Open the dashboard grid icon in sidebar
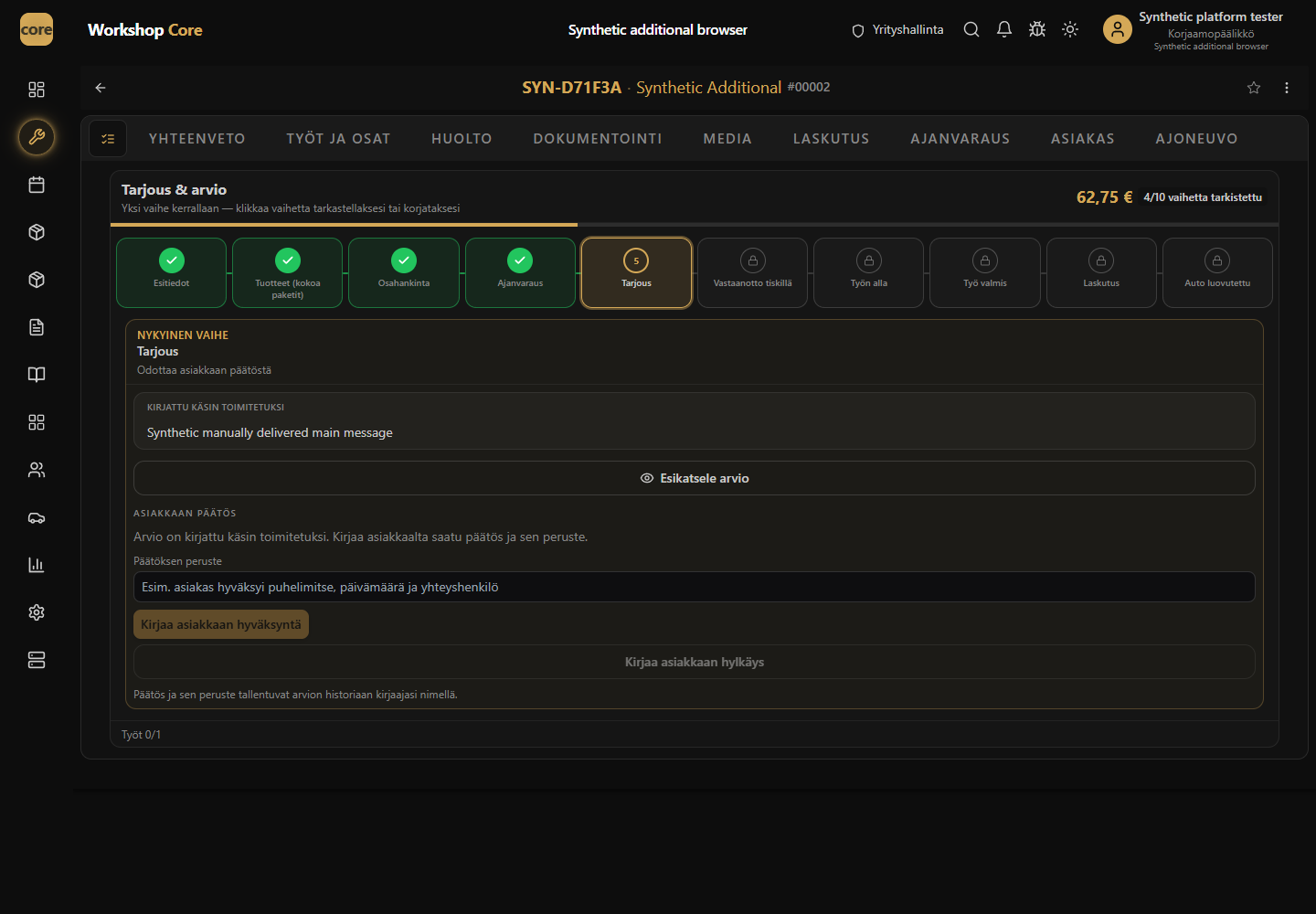Screen dimensions: 1316x914 (37, 90)
